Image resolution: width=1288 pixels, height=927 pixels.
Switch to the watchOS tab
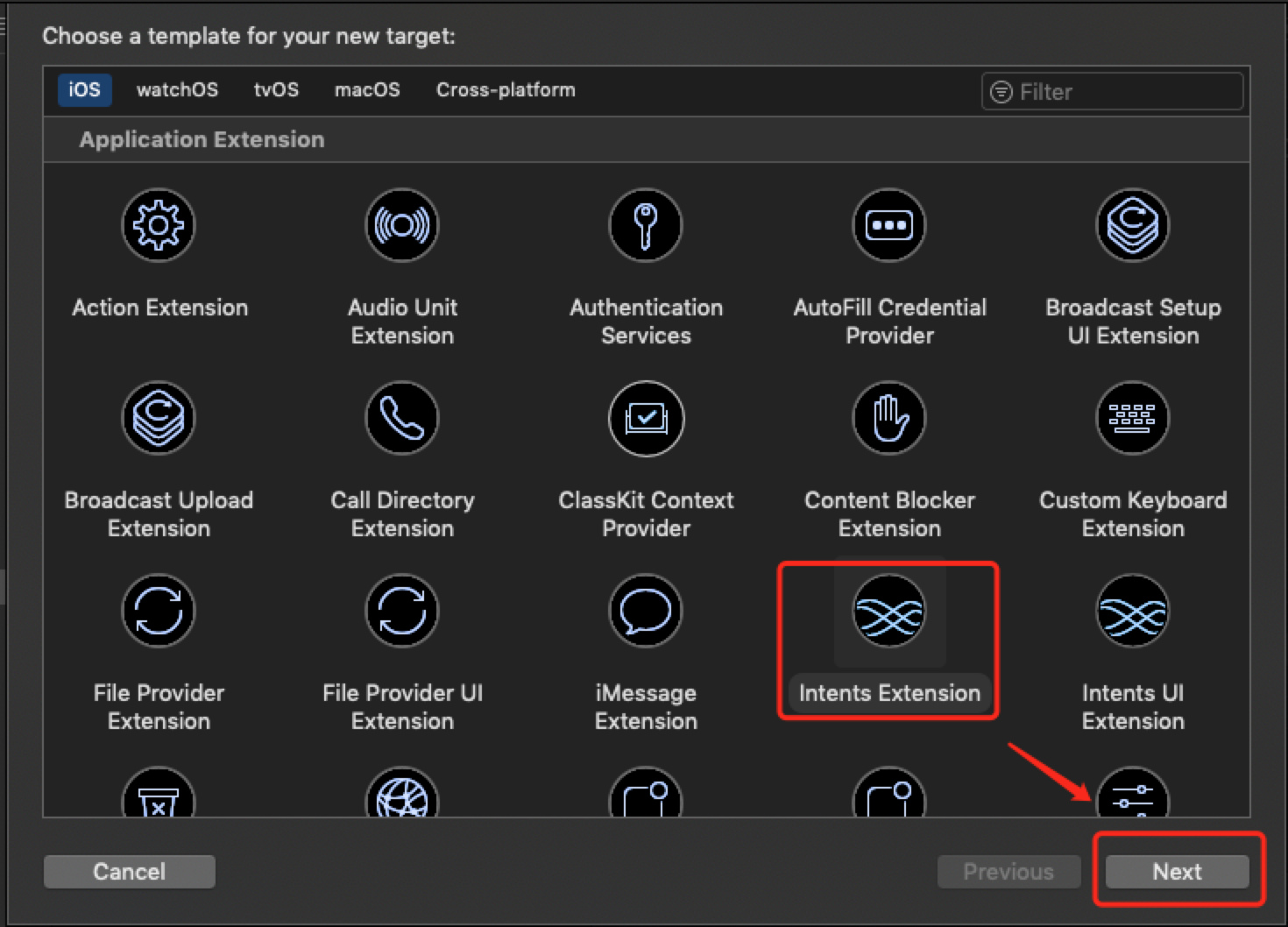[177, 89]
